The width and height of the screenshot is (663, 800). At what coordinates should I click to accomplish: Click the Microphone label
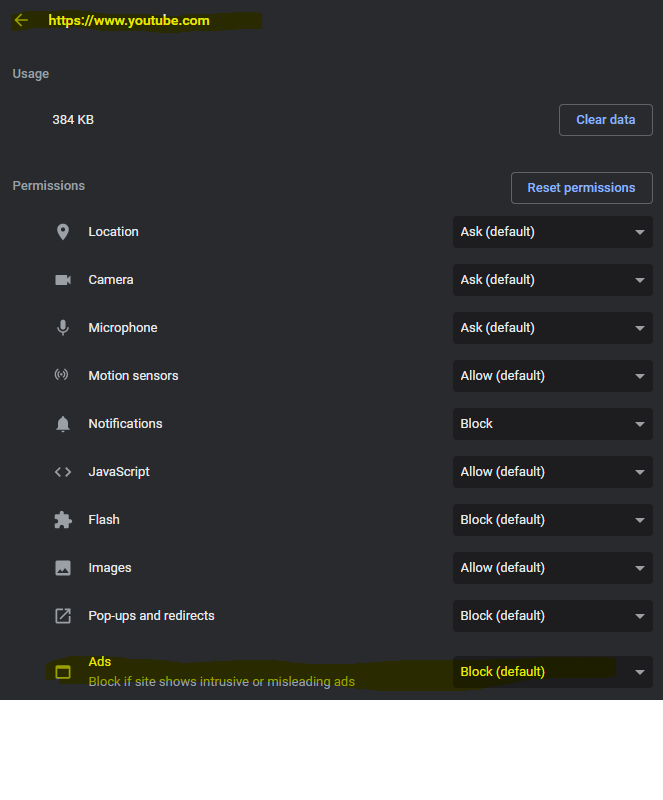click(x=122, y=328)
